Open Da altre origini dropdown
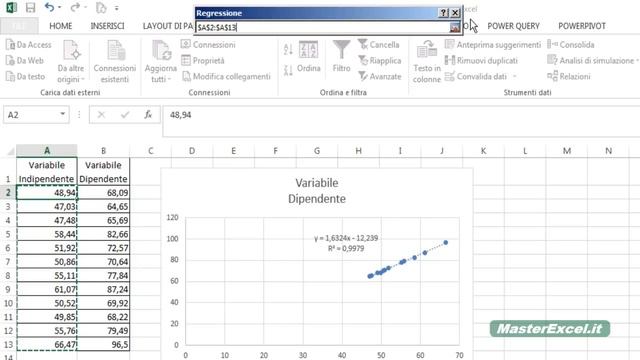 pyautogui.click(x=71, y=62)
